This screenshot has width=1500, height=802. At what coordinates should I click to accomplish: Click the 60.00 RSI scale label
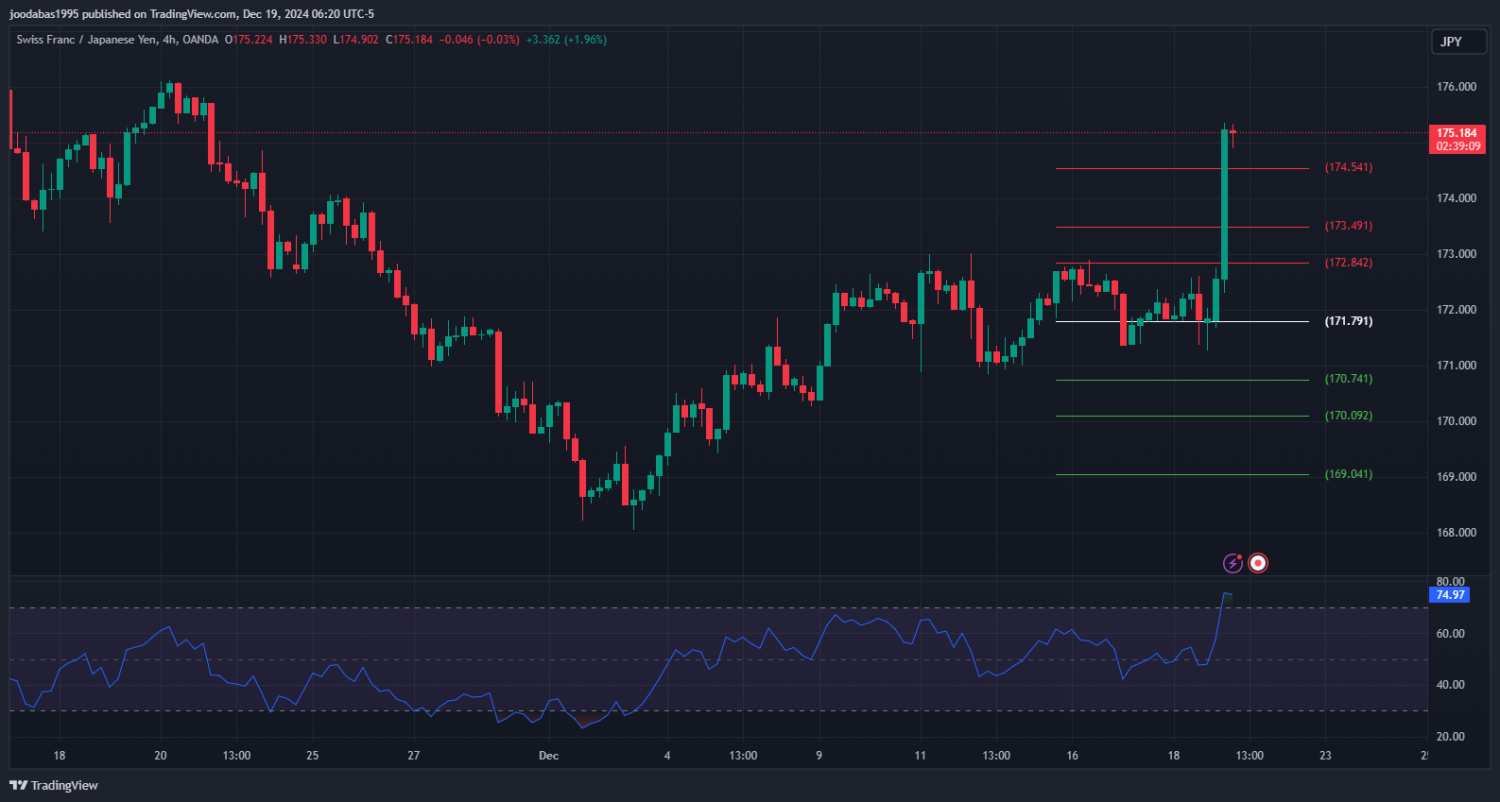[1450, 634]
